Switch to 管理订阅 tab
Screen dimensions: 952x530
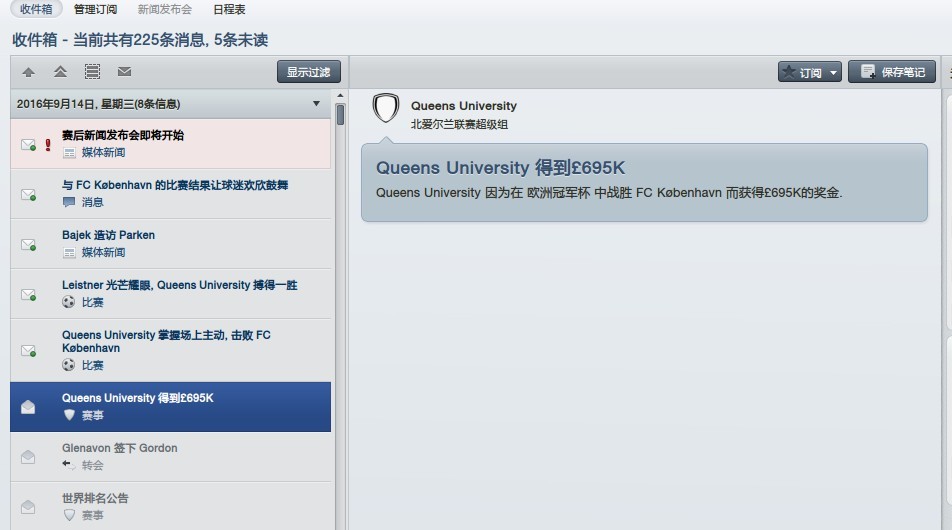pyautogui.click(x=95, y=9)
